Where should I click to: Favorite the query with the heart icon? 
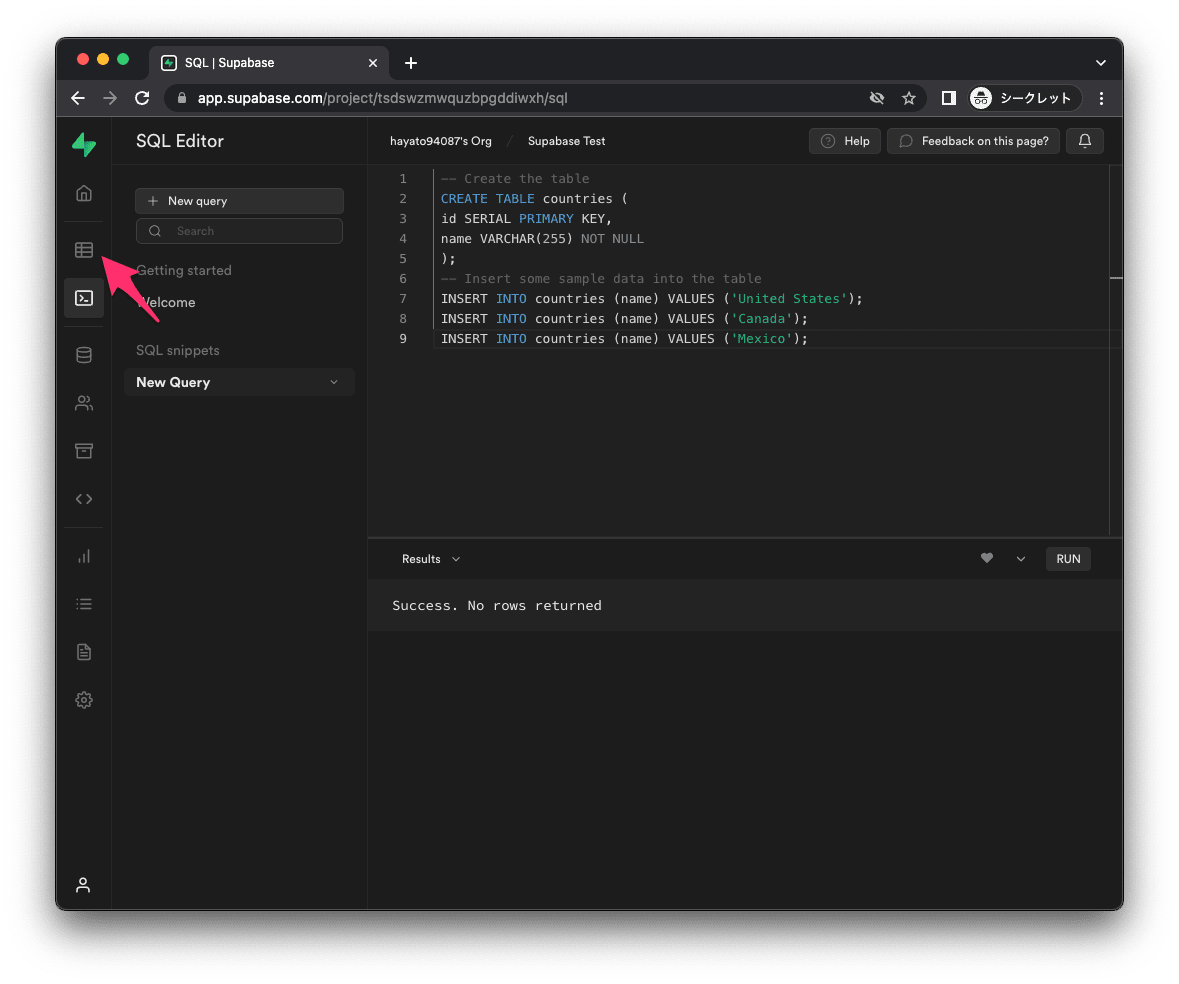pyautogui.click(x=987, y=558)
